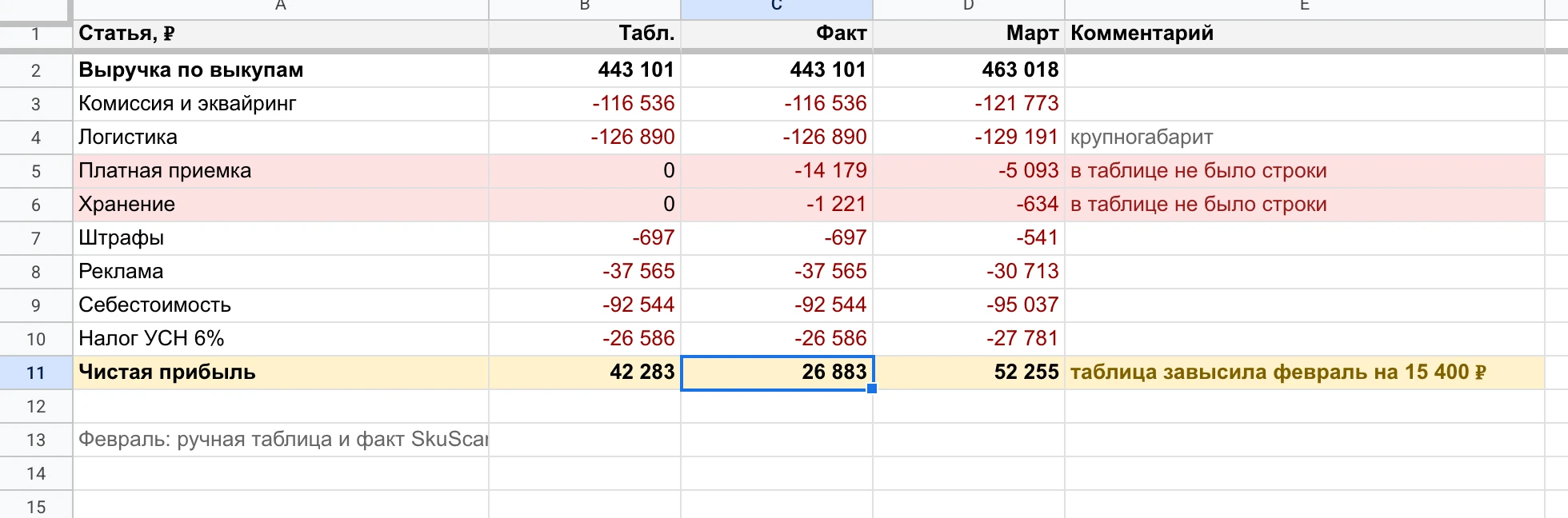Screen dimensions: 1568x518
Task: Click the March revenue 463 018
Action: [x=969, y=70]
